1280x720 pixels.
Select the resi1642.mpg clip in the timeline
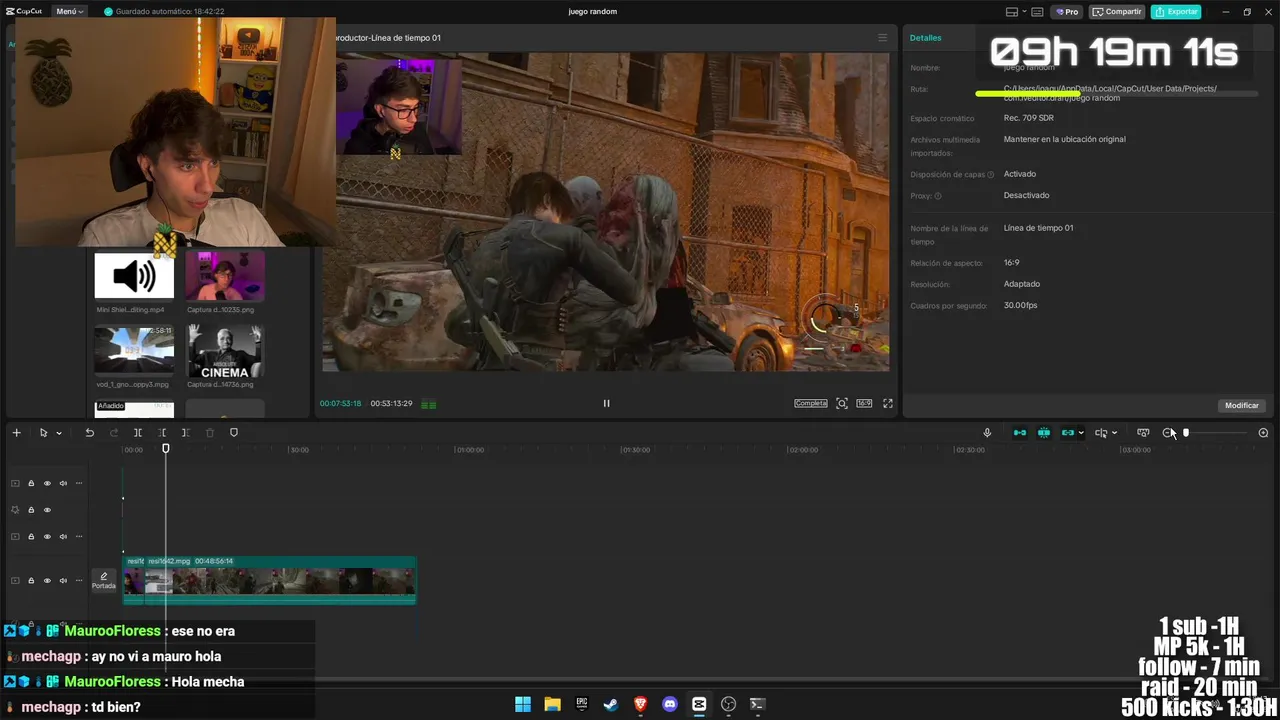[x=280, y=580]
